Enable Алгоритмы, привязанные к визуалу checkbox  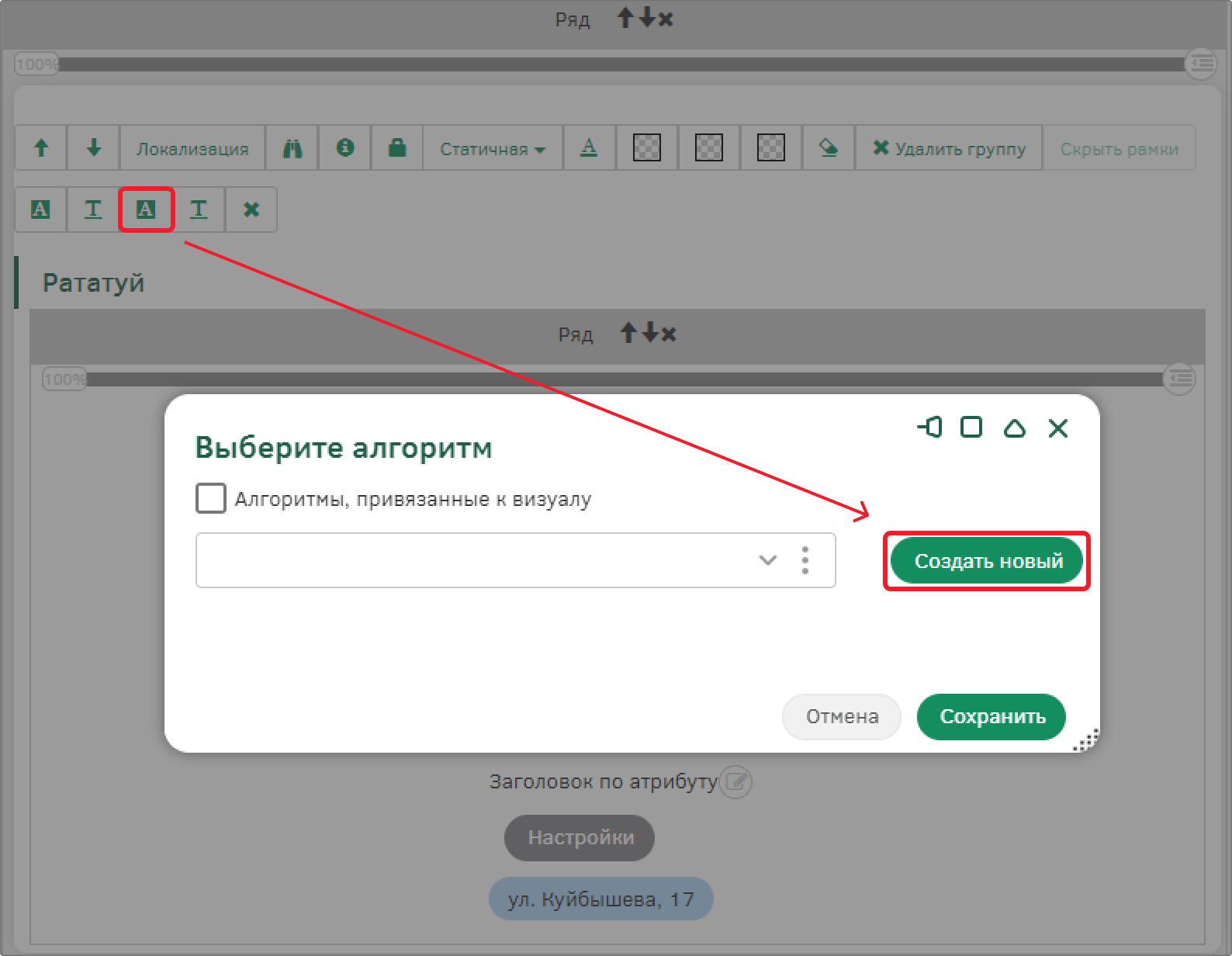coord(211,498)
